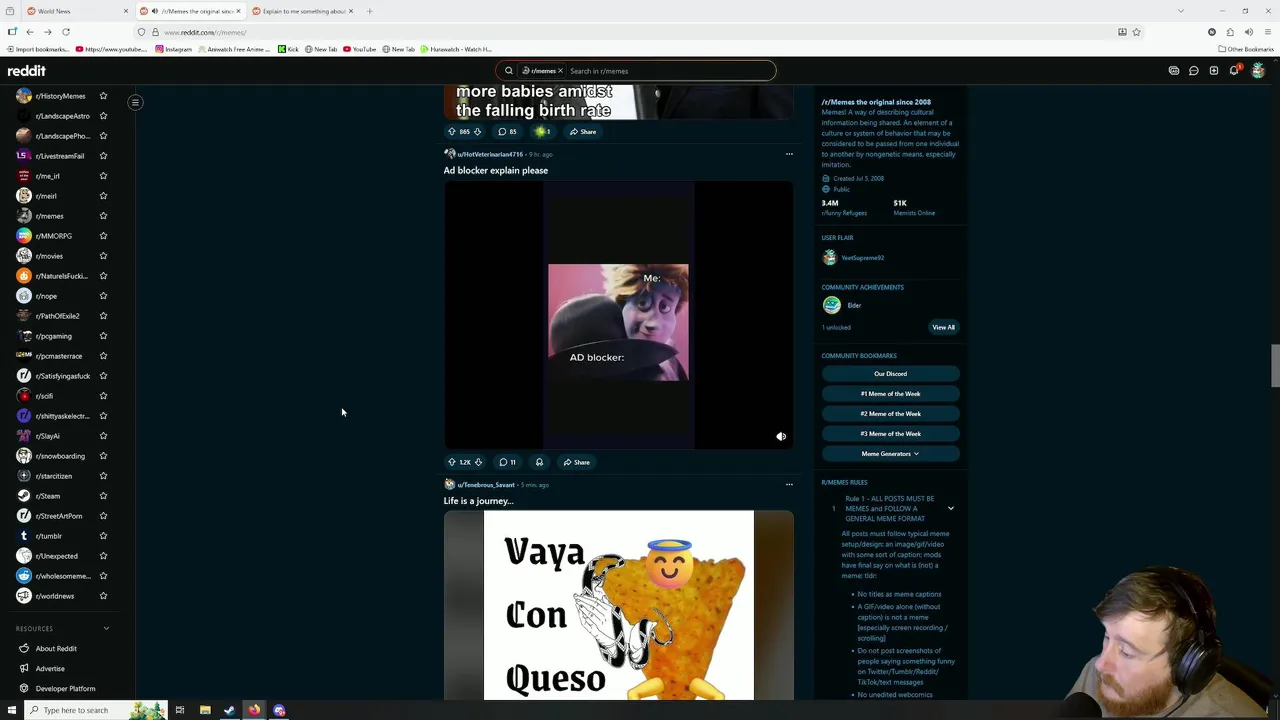Open u/HotVeterinarian4716 profile
Viewport: 1280px width, 720px height.
[x=490, y=154]
